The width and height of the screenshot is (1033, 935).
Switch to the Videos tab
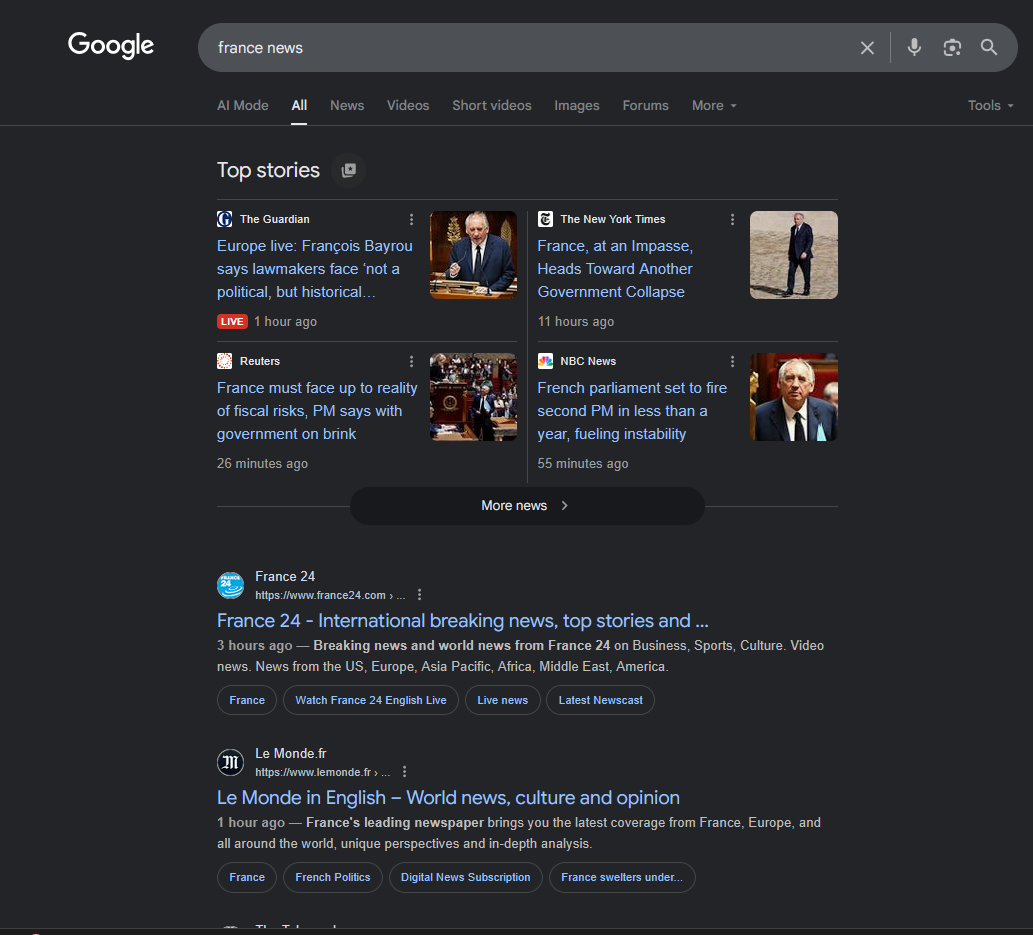coord(408,105)
